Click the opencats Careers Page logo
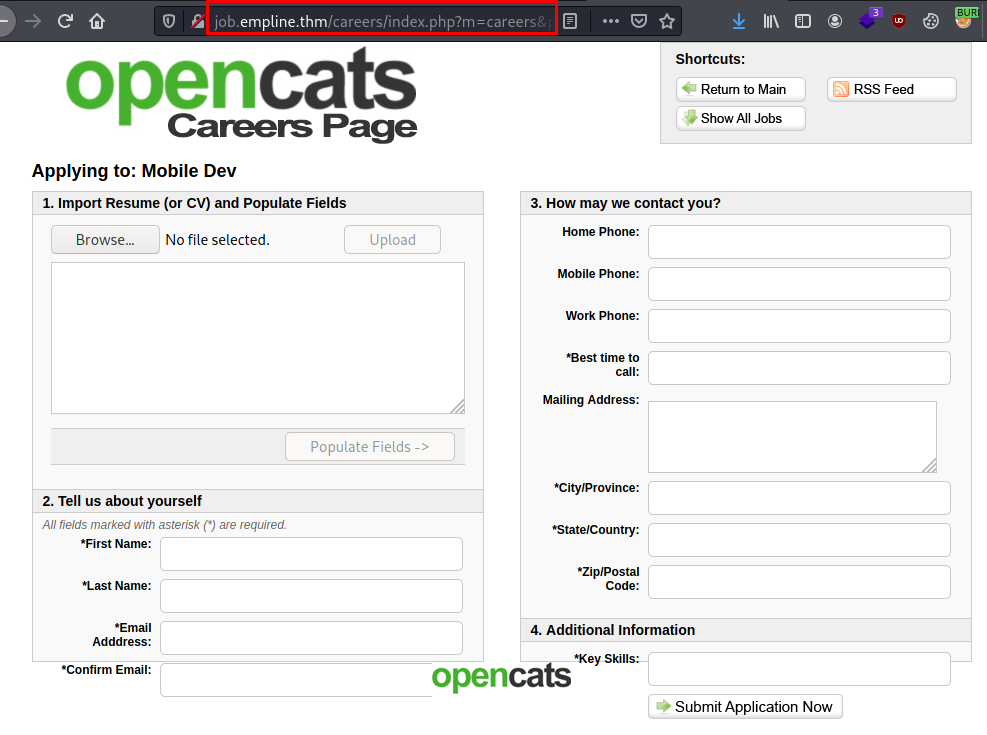987x735 pixels. click(x=242, y=94)
